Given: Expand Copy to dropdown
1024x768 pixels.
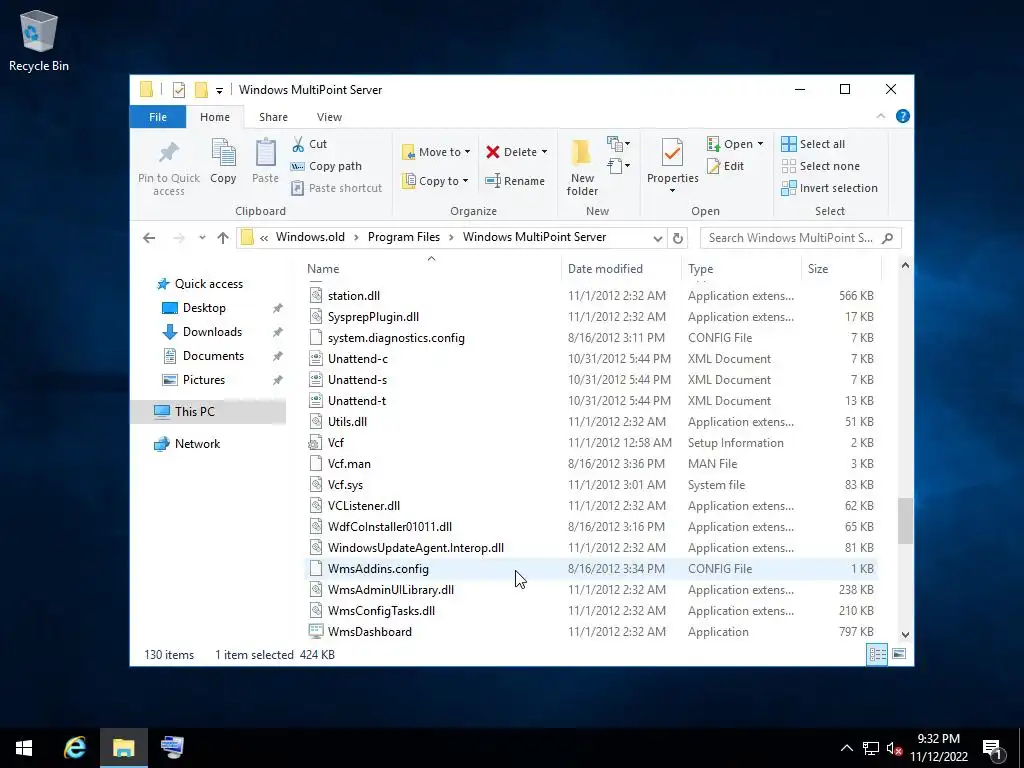Looking at the screenshot, I should (465, 181).
